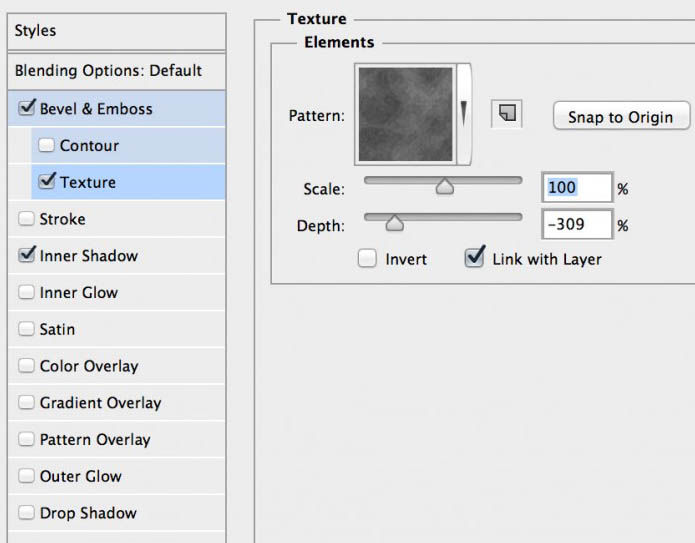Select the Outer Glow label
Screen dimensions: 695x543
(81, 477)
